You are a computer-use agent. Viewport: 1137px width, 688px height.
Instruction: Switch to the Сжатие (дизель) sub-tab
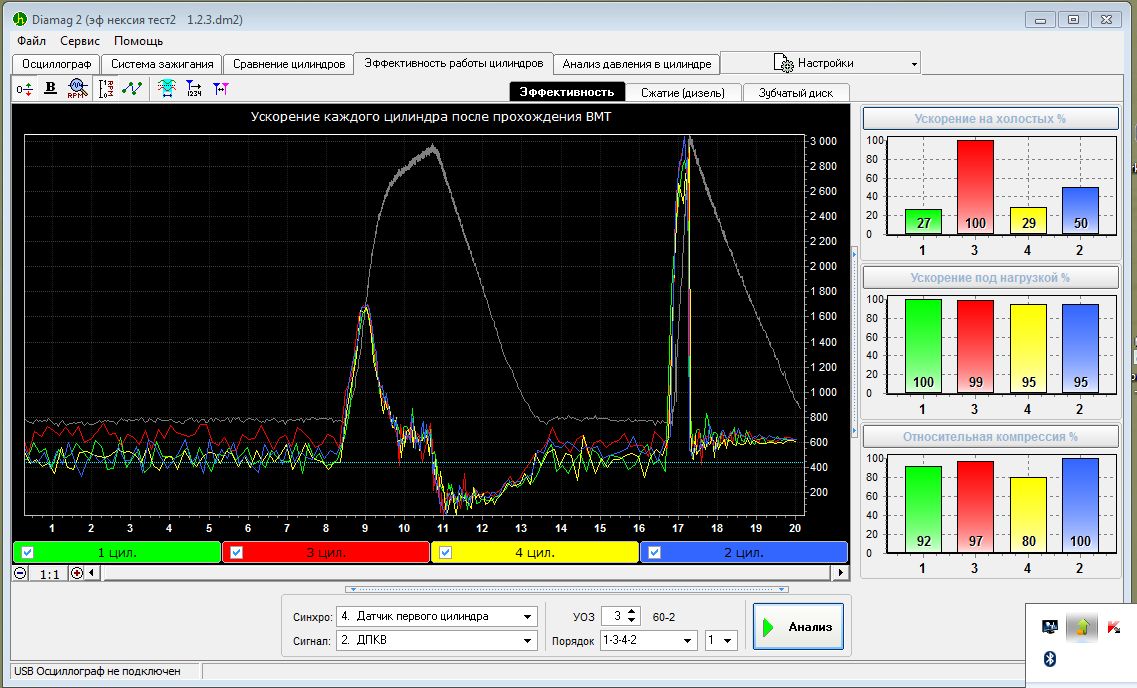[x=682, y=93]
